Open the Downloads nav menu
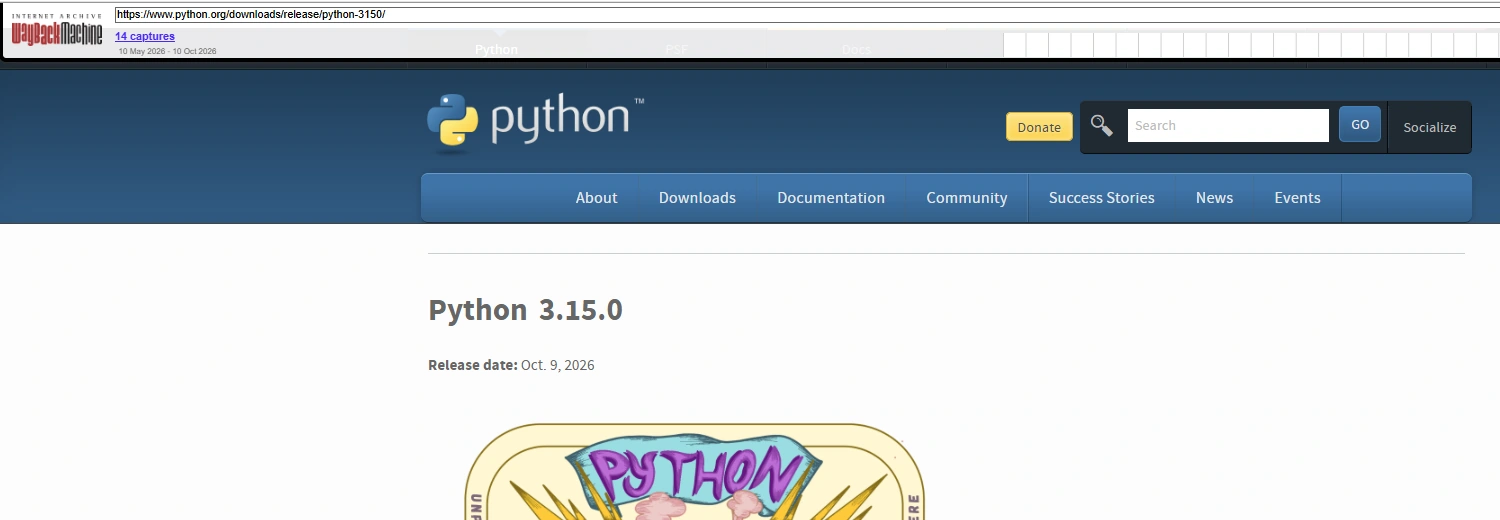This screenshot has width=1500, height=520. 697,198
